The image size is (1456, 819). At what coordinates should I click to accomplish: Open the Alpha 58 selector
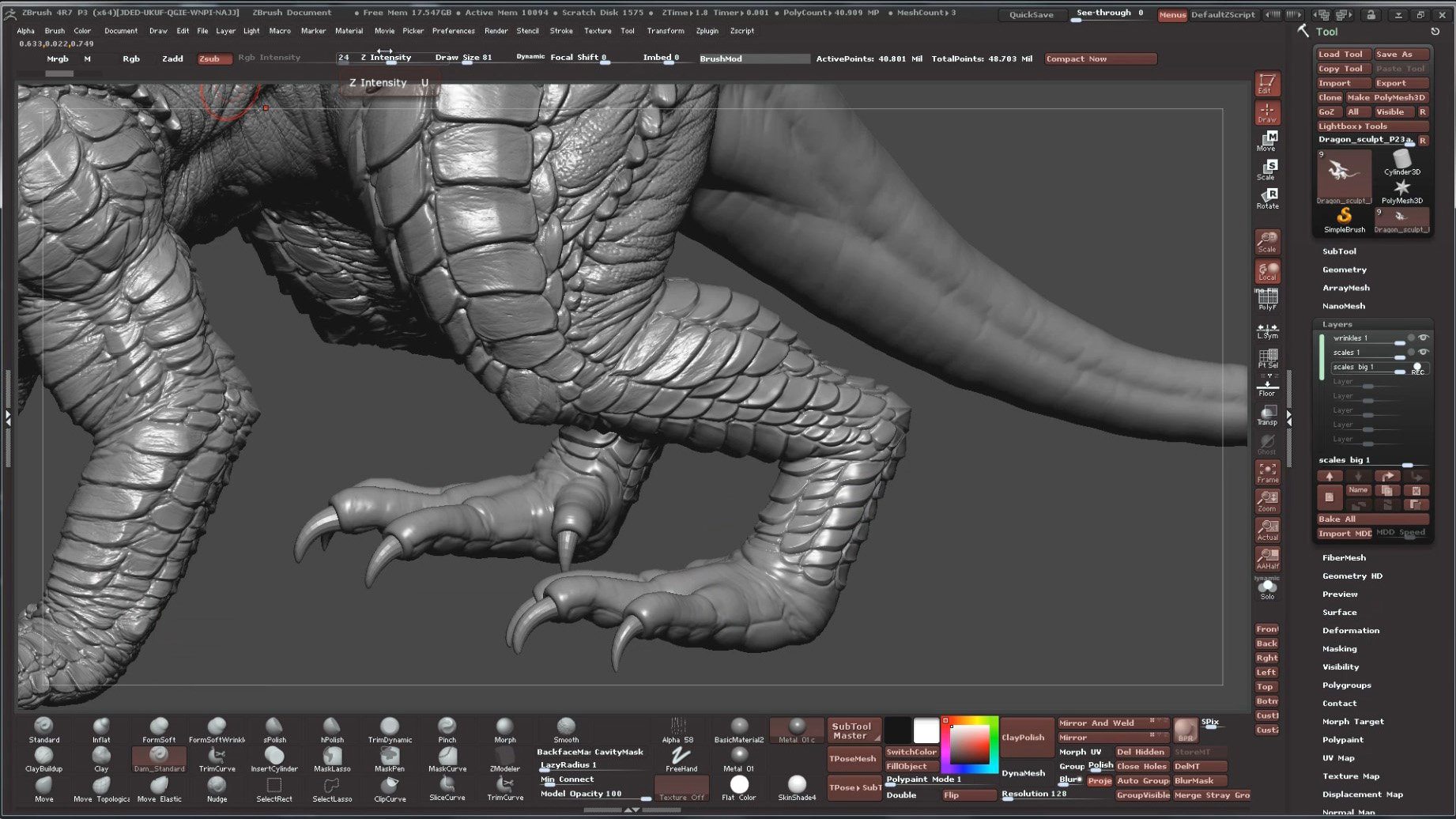(x=677, y=730)
